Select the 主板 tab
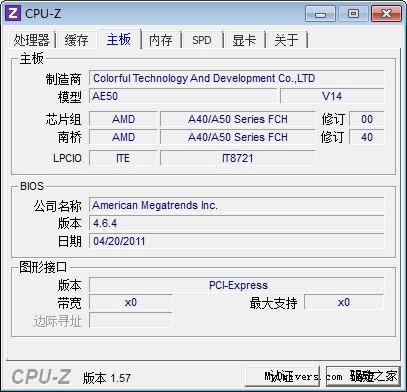The width and height of the screenshot is (407, 392). [119, 39]
